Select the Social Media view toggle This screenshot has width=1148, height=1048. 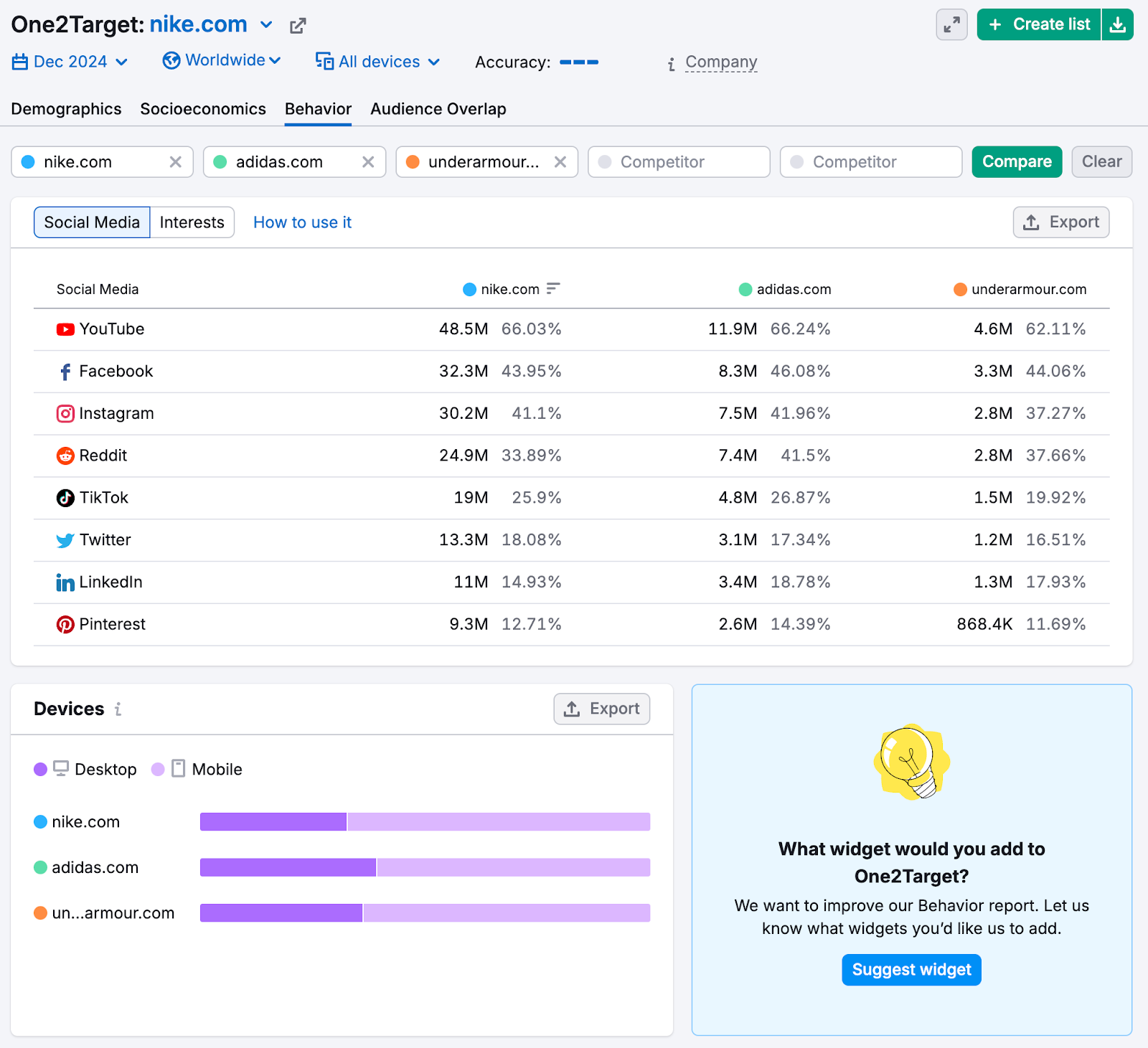click(x=92, y=222)
